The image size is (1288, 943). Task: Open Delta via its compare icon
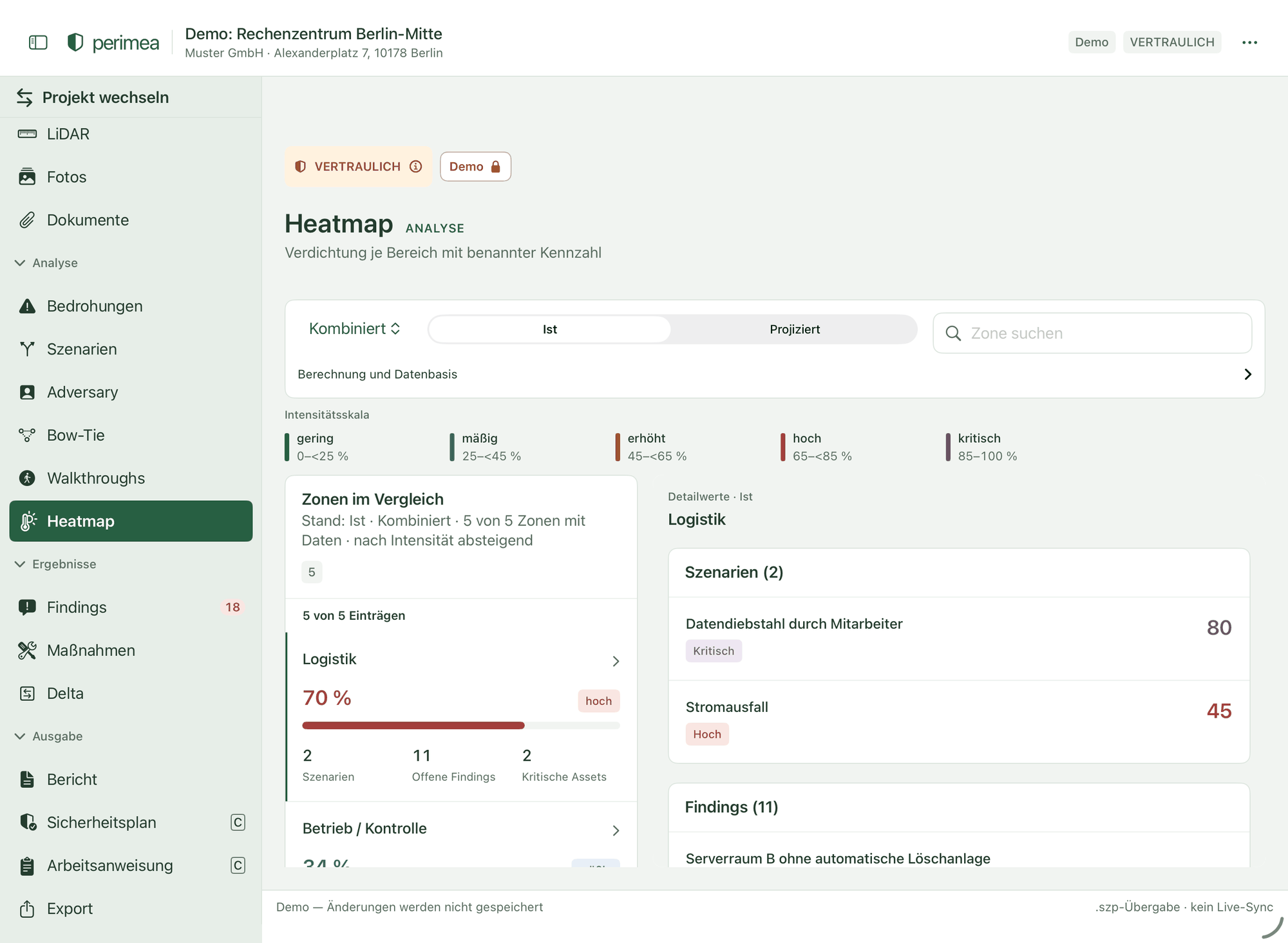tap(27, 693)
